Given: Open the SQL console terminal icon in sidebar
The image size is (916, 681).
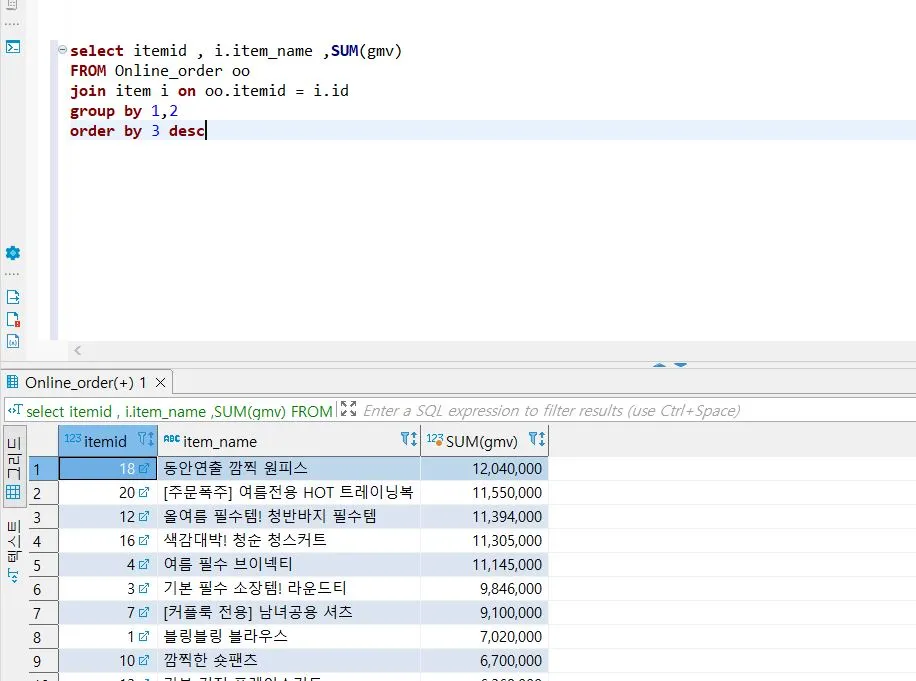Looking at the screenshot, I should (x=13, y=47).
